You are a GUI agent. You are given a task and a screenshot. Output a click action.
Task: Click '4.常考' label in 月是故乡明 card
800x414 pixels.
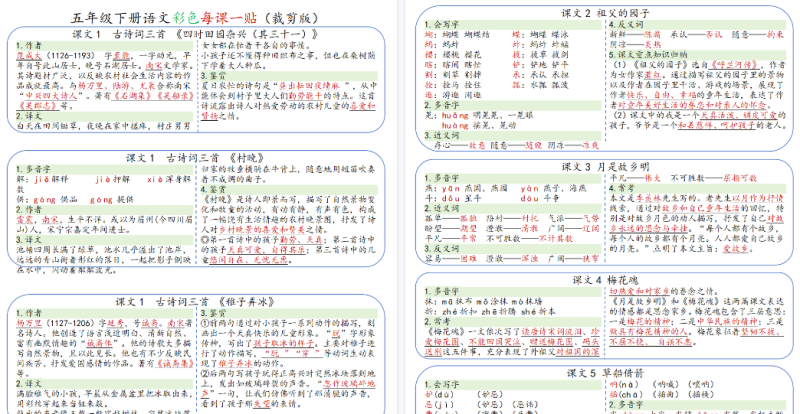coord(622,188)
